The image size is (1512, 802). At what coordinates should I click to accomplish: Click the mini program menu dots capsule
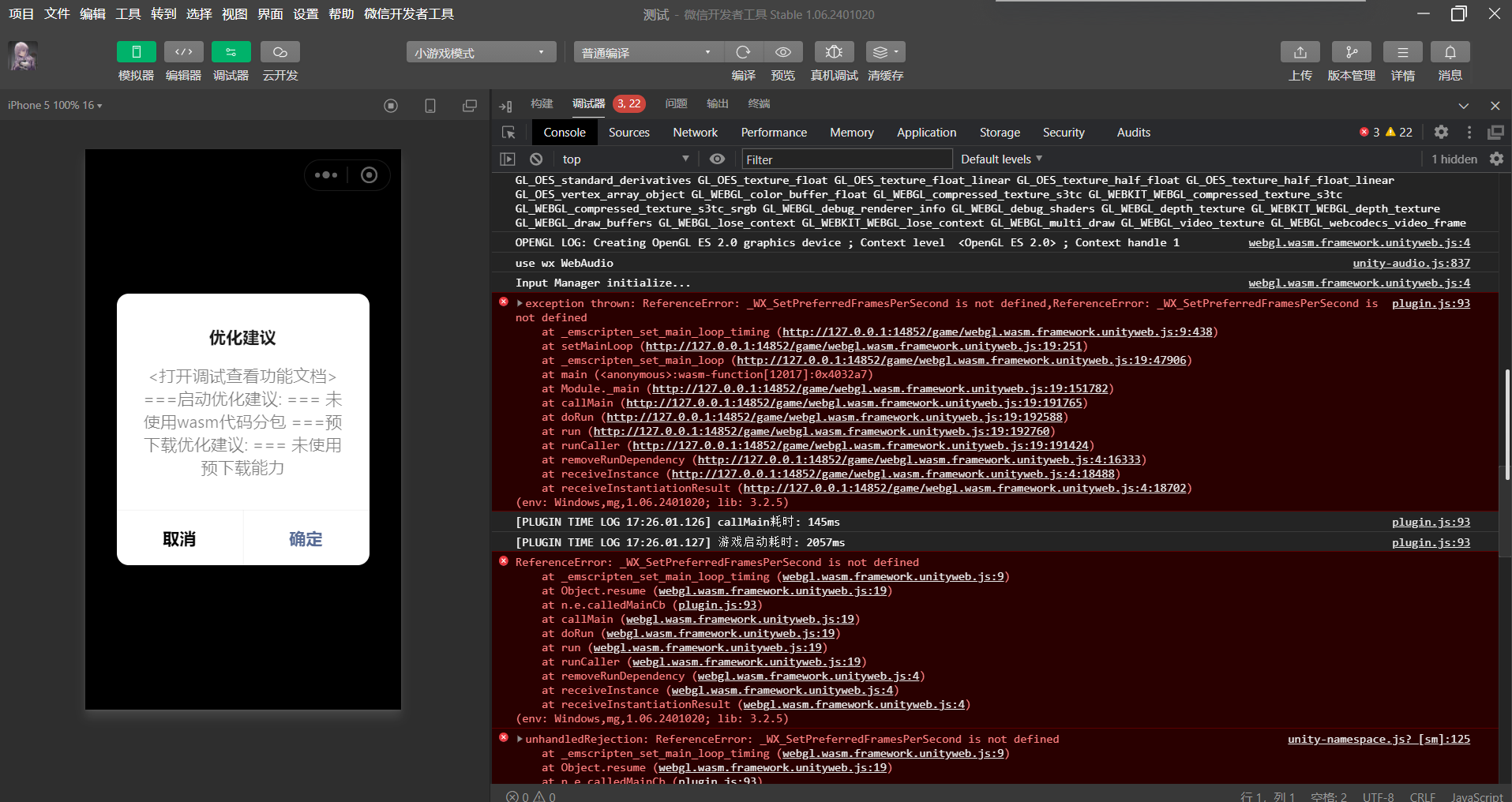pyautogui.click(x=326, y=175)
